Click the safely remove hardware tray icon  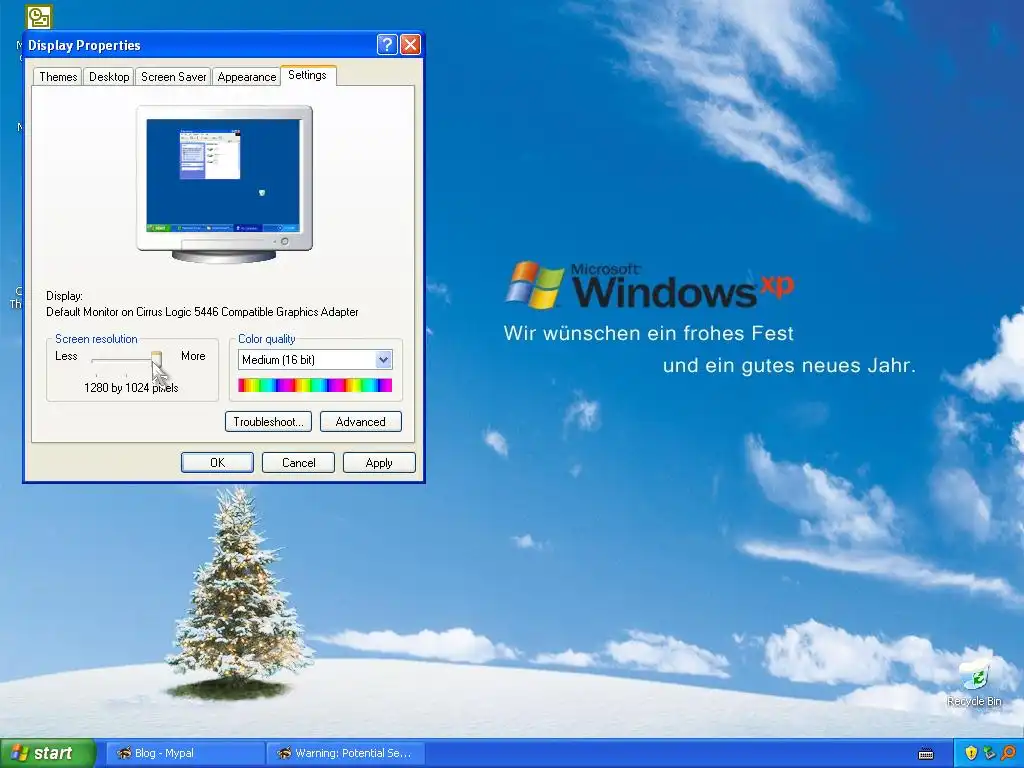coord(989,753)
